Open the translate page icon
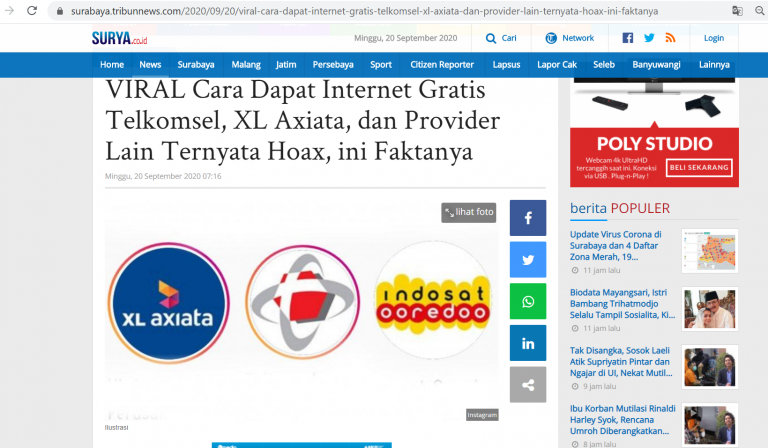This screenshot has height=448, width=768. coord(737,11)
